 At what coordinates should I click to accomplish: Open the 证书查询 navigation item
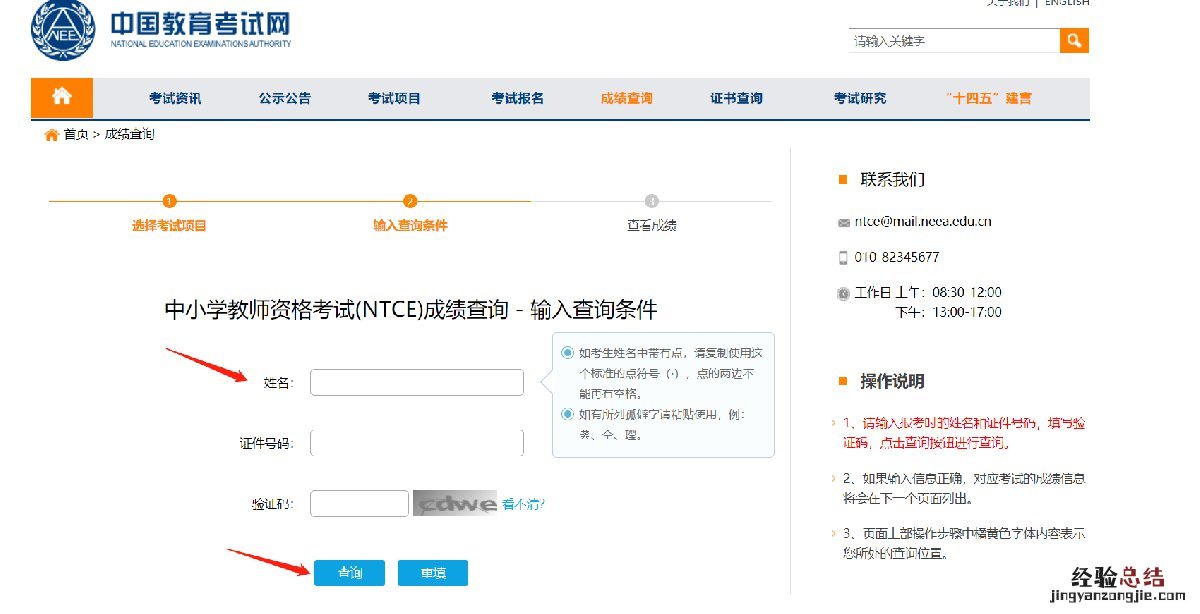[x=736, y=98]
